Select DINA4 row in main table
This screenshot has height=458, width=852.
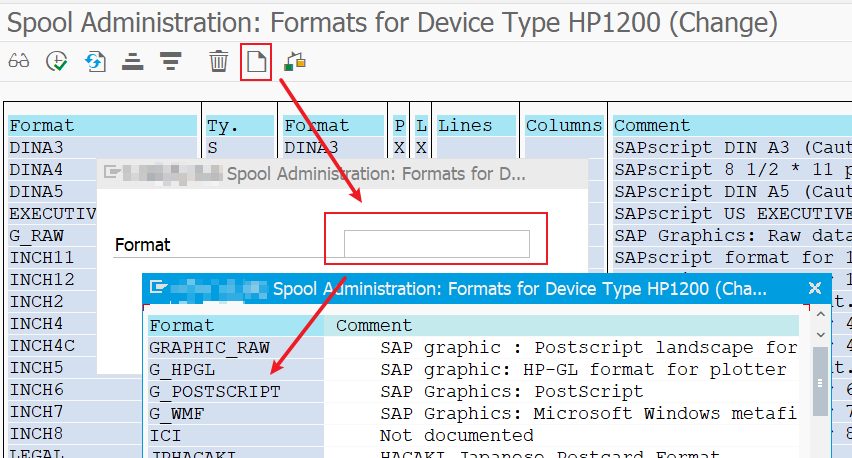coord(36,170)
